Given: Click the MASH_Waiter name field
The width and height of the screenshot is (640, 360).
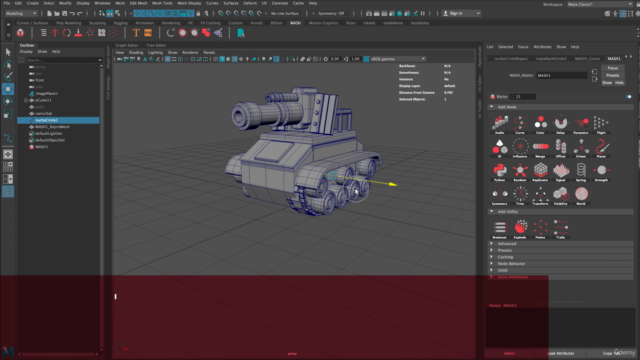Looking at the screenshot, I should click(562, 76).
